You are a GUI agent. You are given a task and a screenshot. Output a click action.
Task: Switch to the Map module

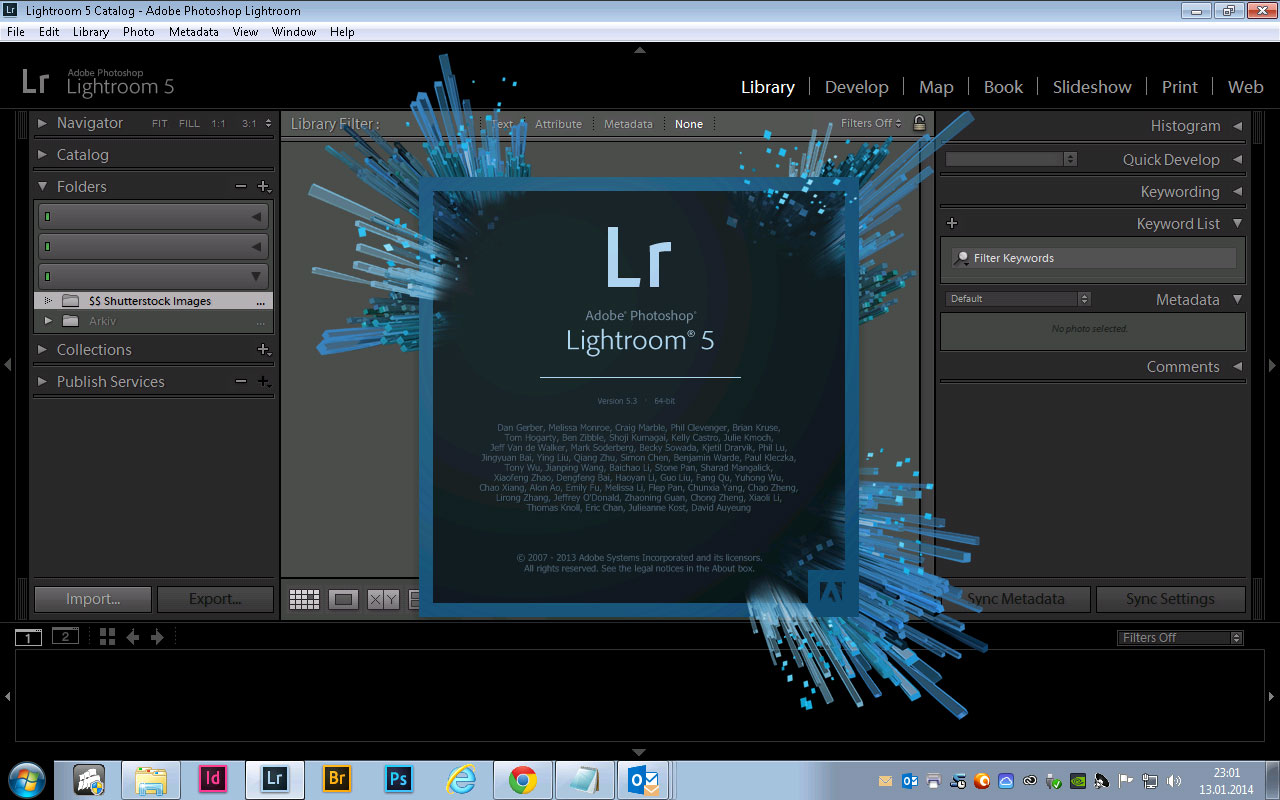click(x=936, y=87)
